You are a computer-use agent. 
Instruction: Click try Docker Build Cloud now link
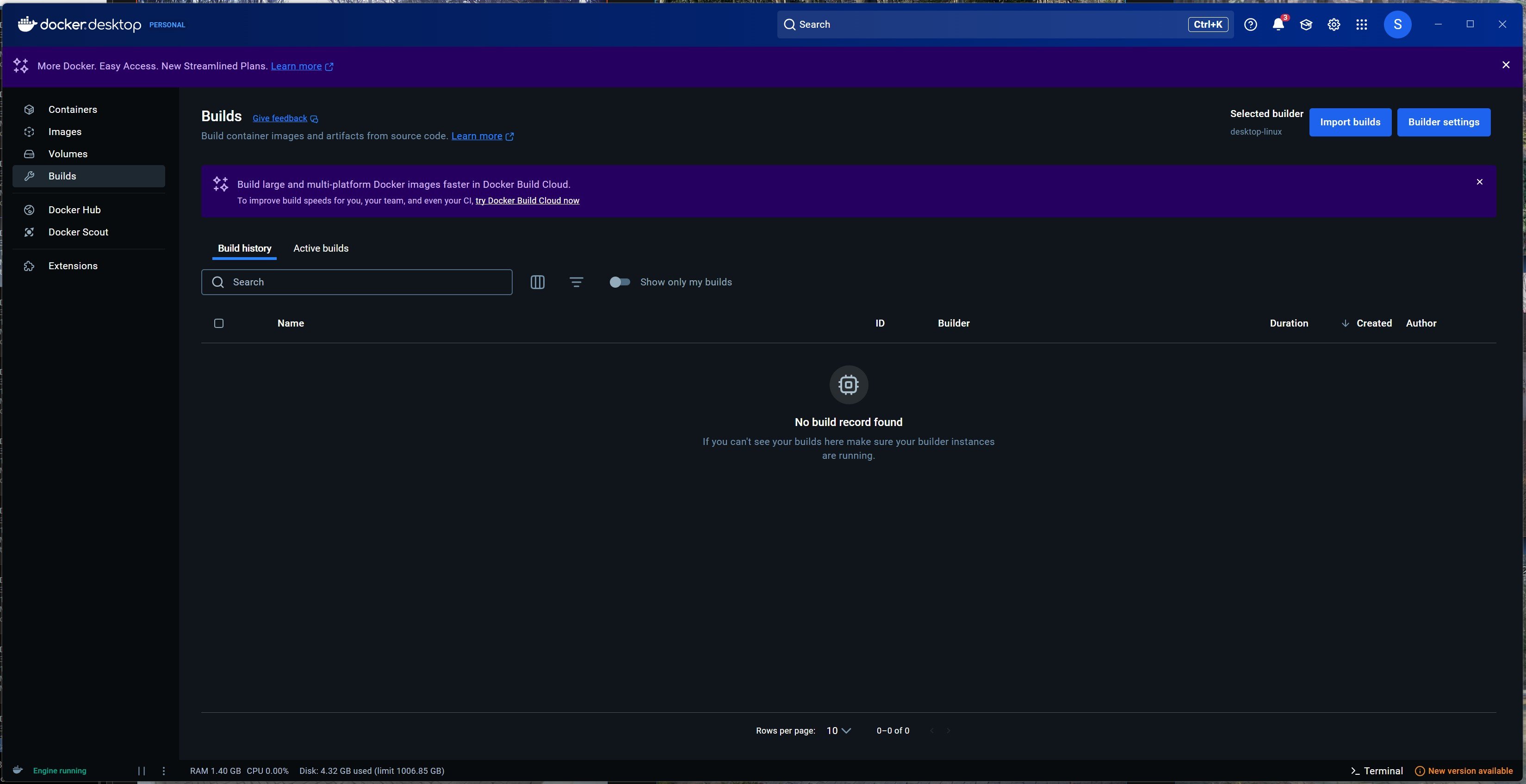(527, 201)
